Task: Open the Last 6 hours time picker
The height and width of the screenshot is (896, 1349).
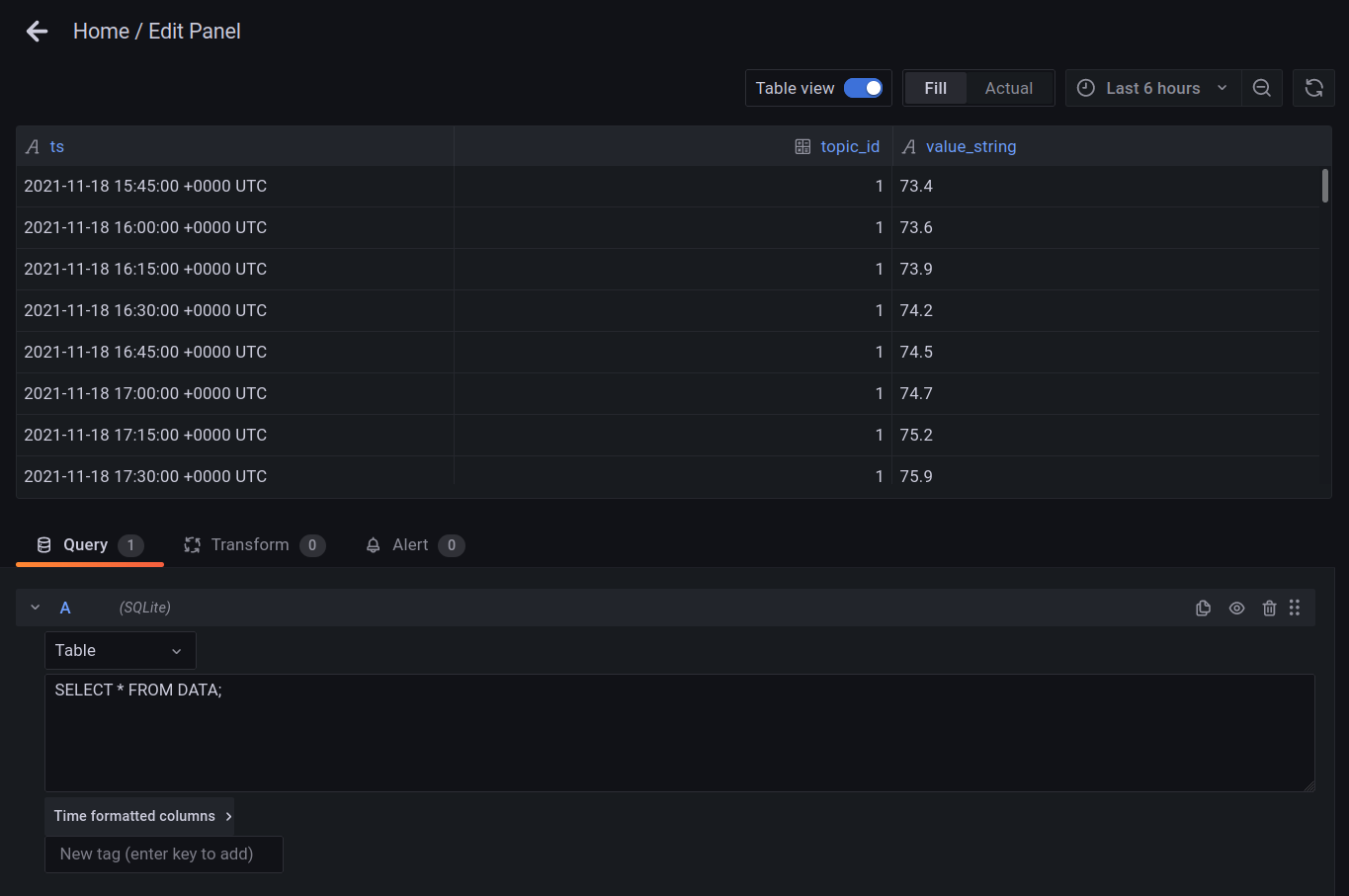Action: click(1152, 88)
